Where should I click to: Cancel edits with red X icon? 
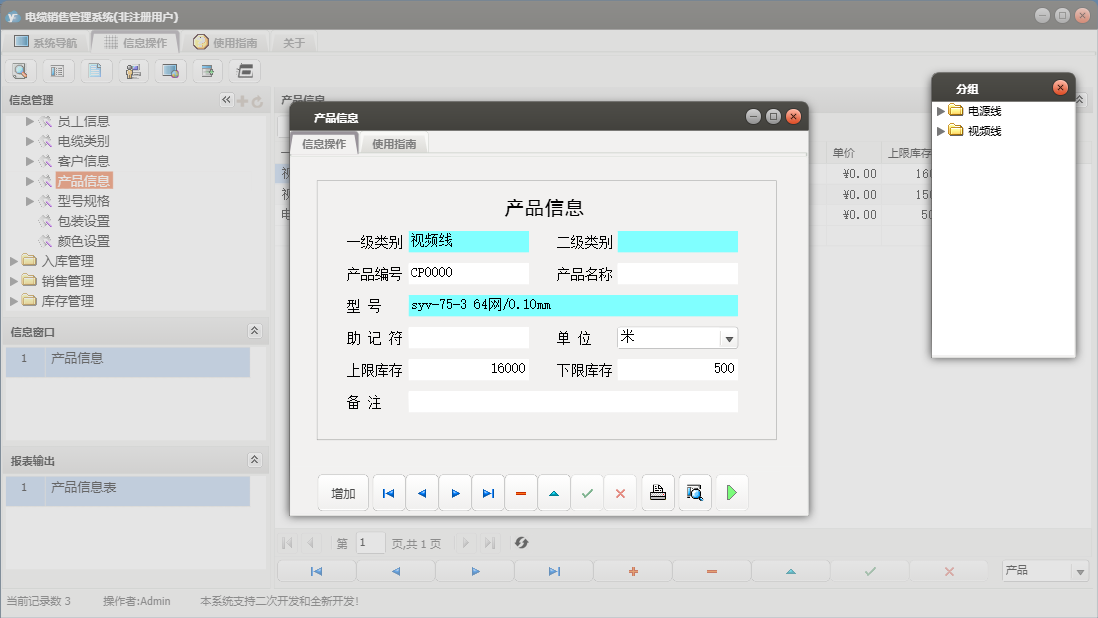click(621, 492)
